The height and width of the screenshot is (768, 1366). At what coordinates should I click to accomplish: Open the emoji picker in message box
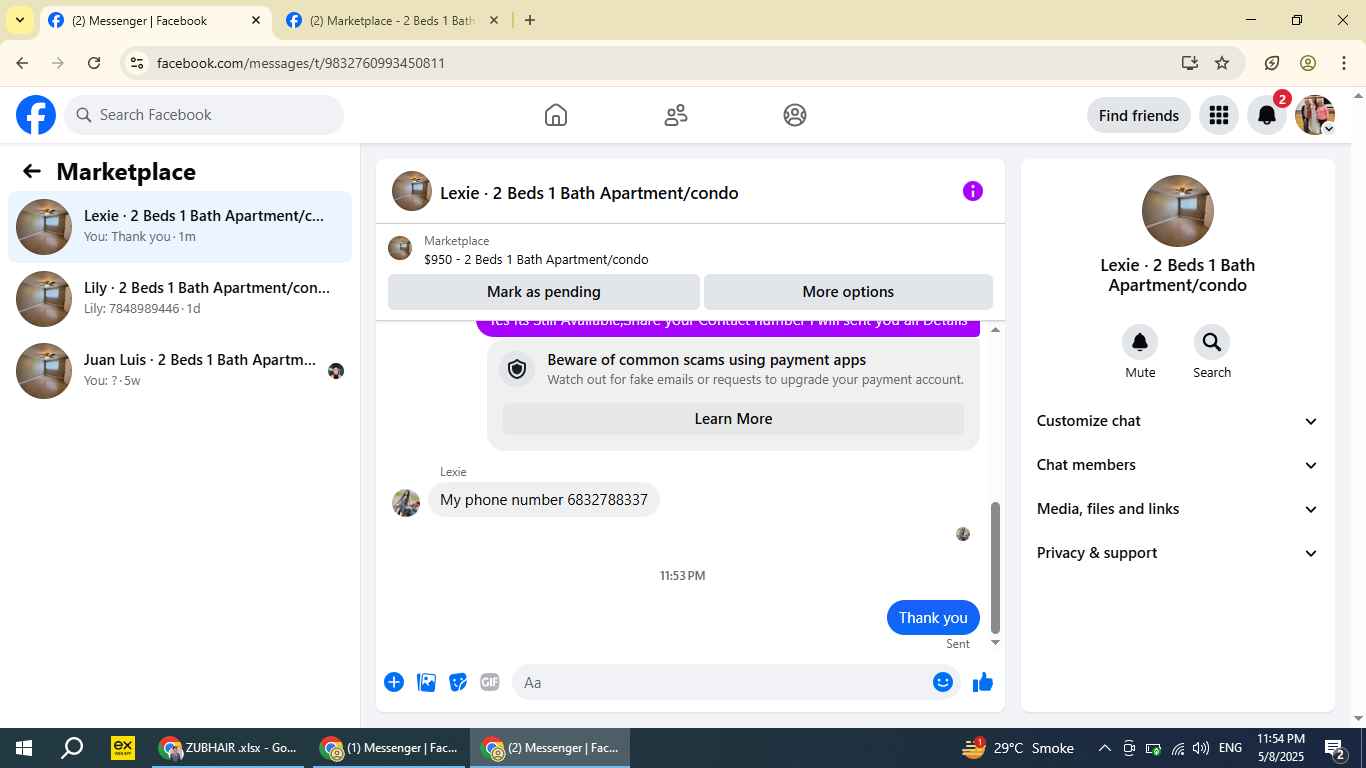coord(943,682)
